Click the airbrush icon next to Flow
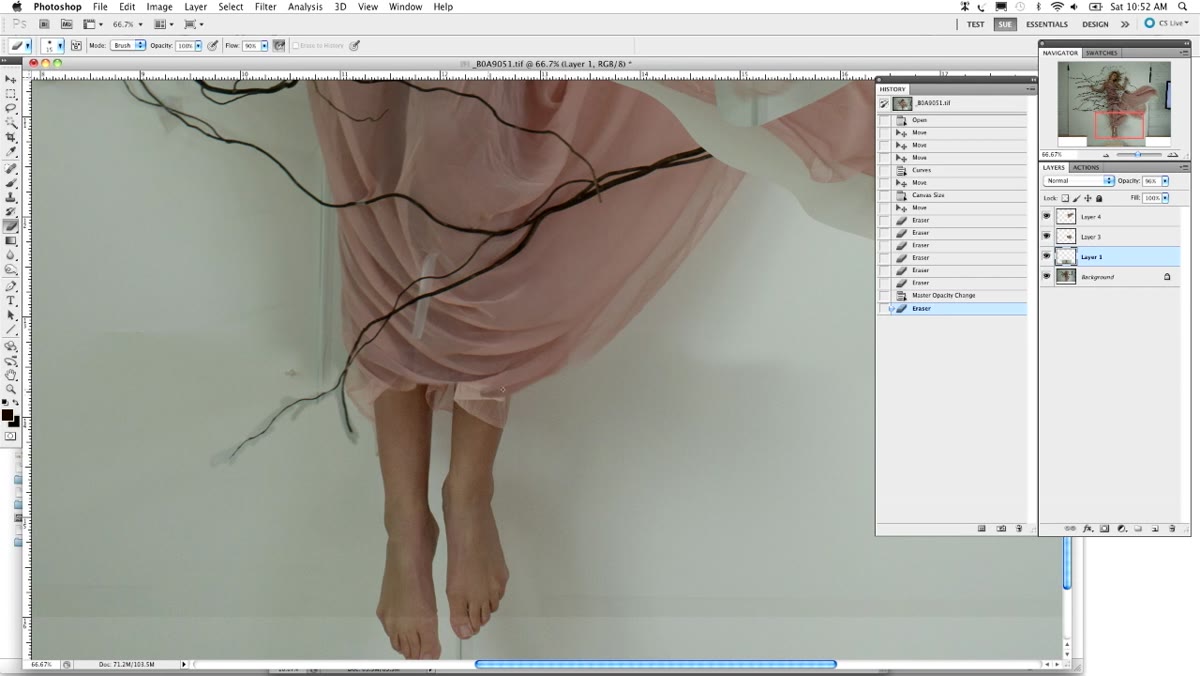Viewport: 1200px width, 676px height. (279, 46)
